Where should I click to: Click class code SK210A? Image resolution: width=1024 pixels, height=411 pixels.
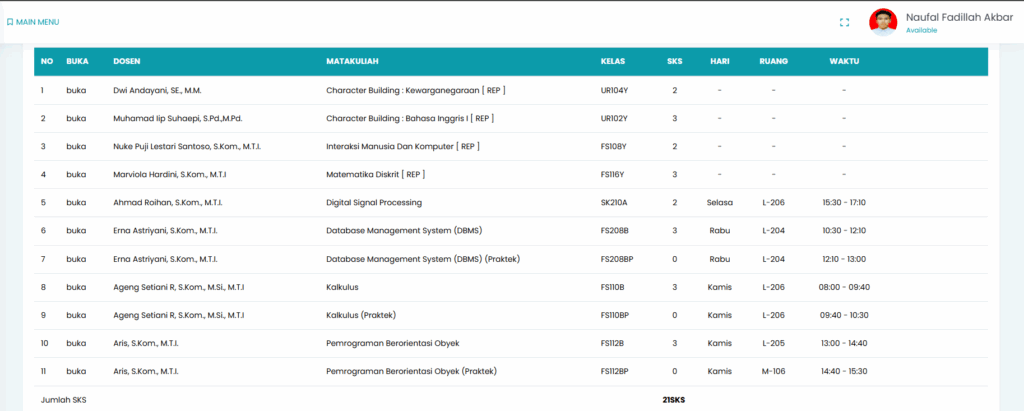[614, 203]
